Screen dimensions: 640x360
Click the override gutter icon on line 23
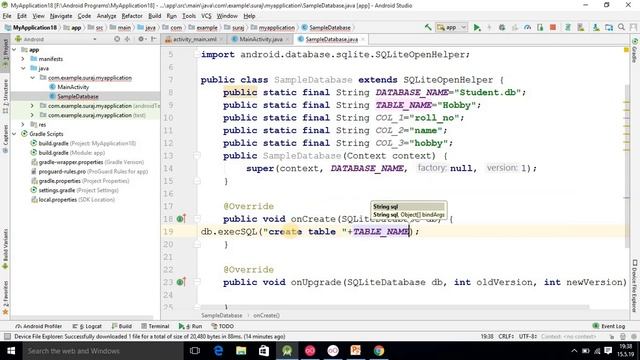[181, 282]
